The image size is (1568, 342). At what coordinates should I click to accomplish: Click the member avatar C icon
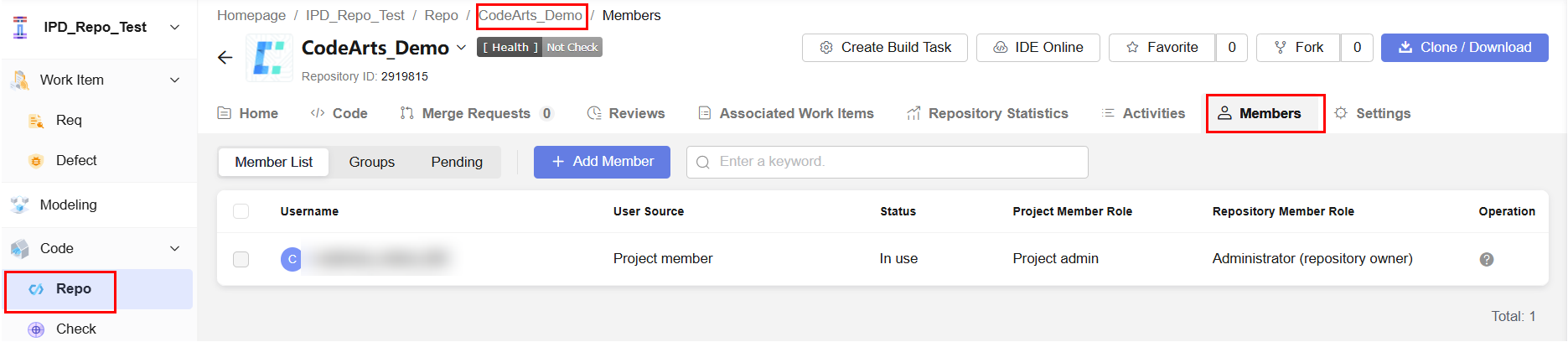click(x=292, y=259)
